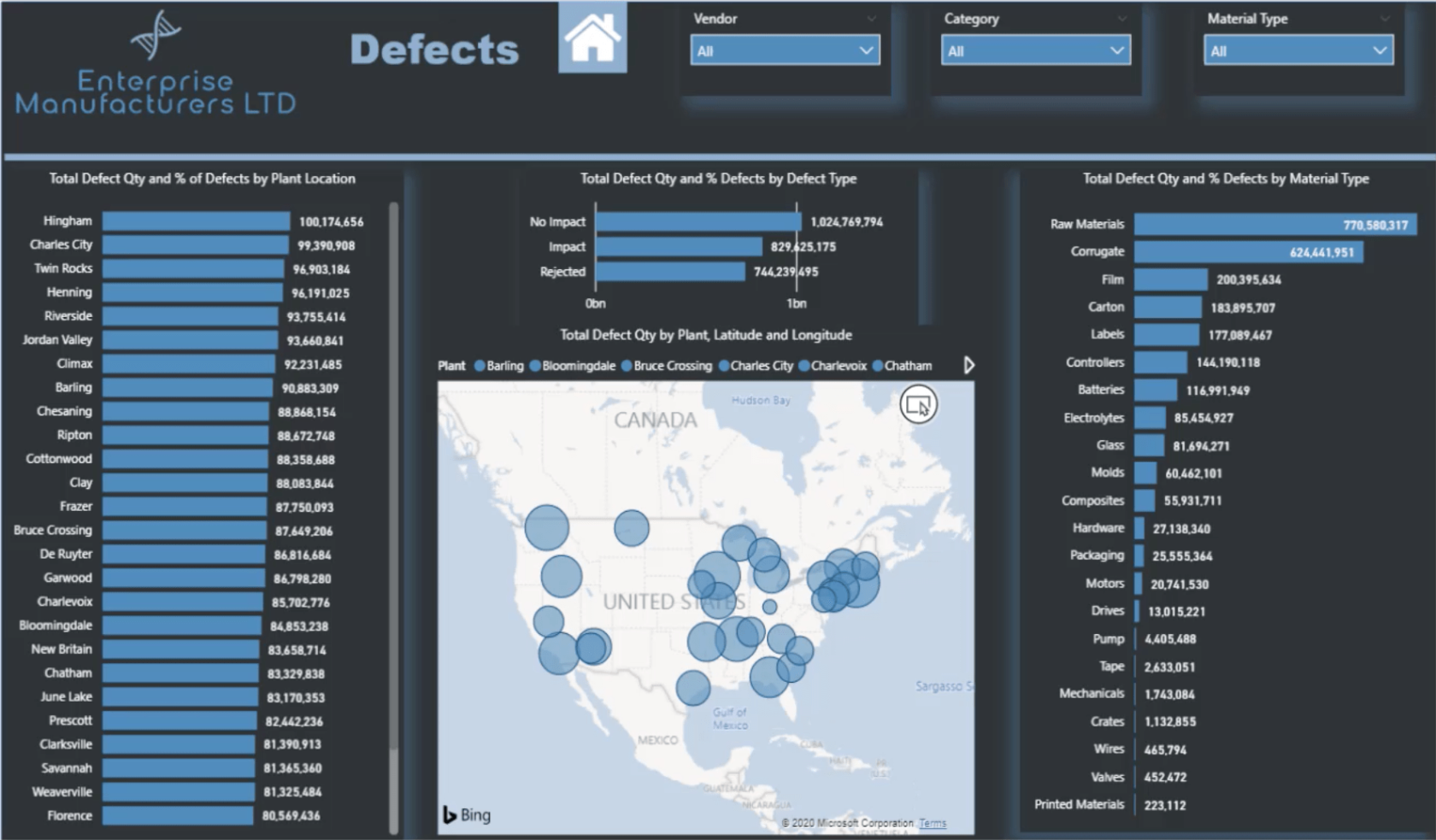
Task: Select the Raw Materials bar
Action: 1275,225
